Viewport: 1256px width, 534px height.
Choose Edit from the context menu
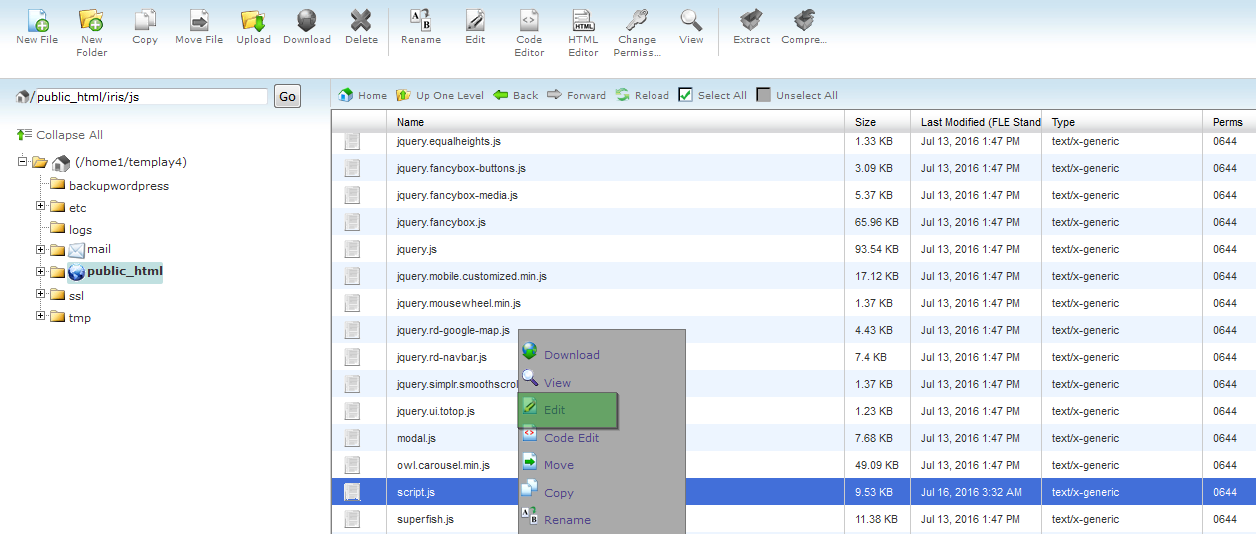567,410
